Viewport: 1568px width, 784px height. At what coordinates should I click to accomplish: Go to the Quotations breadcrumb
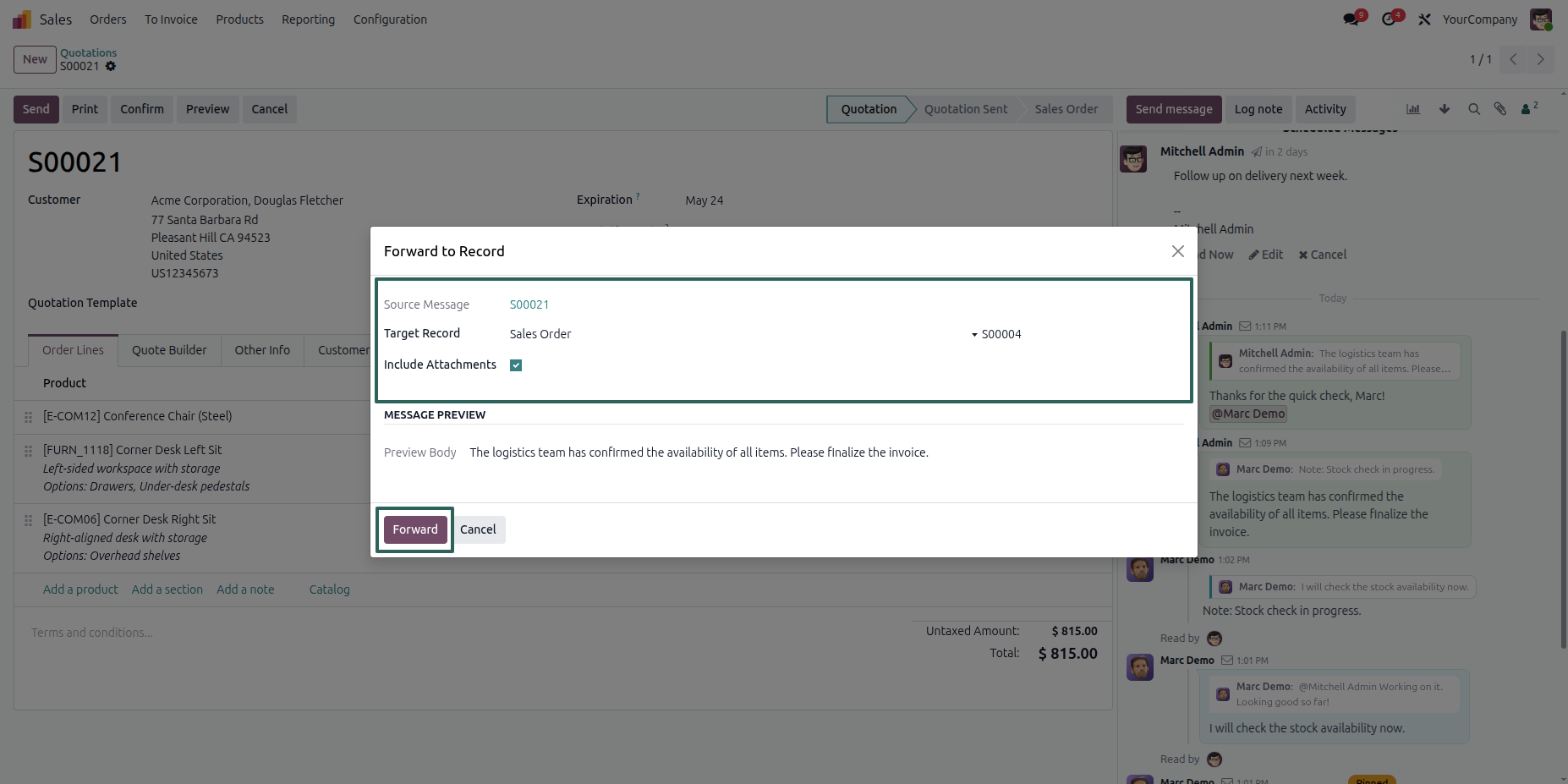tap(88, 52)
